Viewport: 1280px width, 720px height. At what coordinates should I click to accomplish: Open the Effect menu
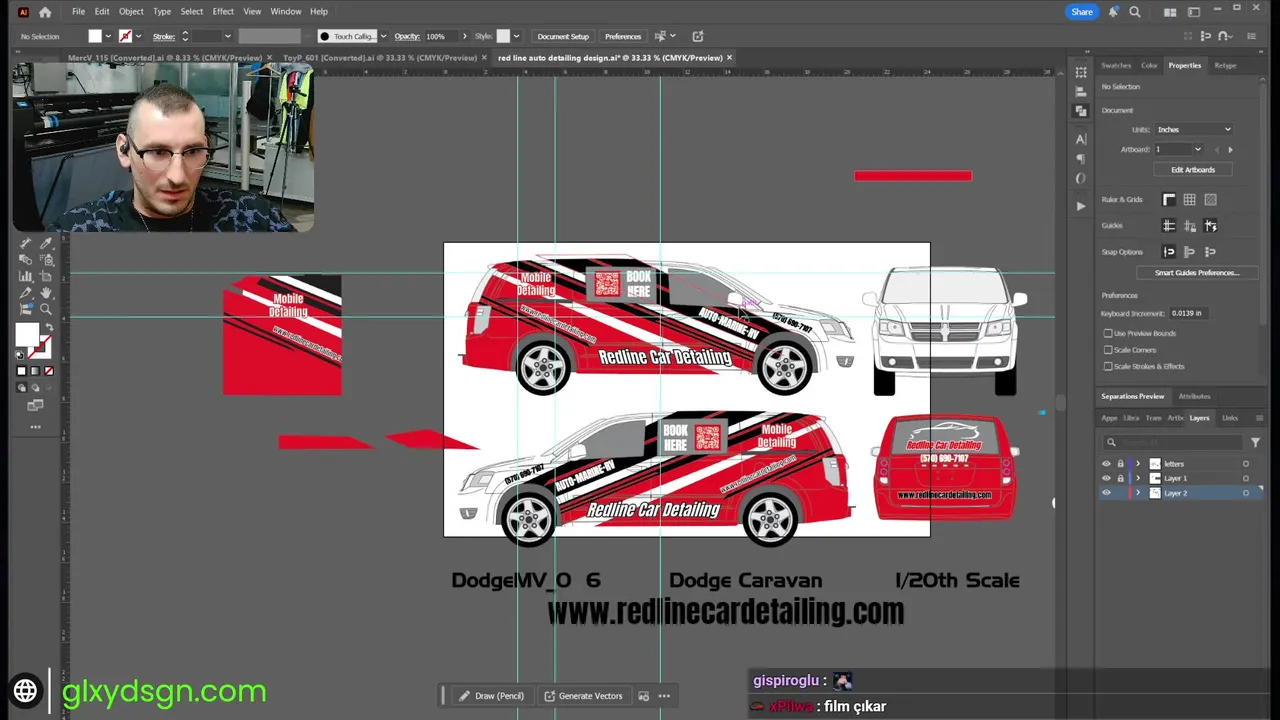tap(223, 12)
